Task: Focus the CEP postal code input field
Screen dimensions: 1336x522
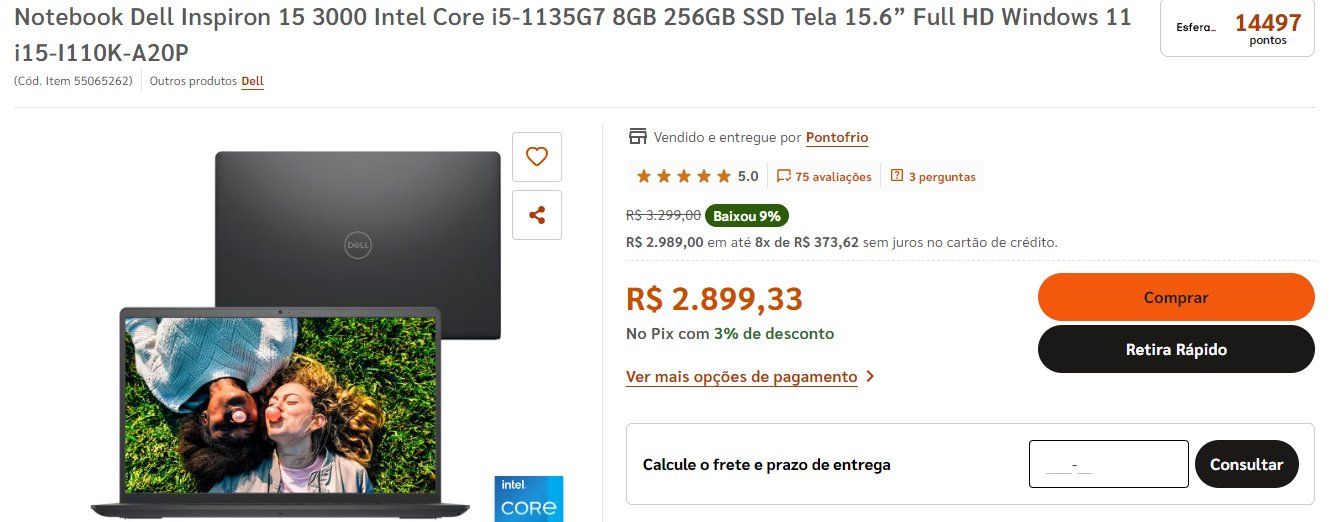Action: click(1108, 464)
